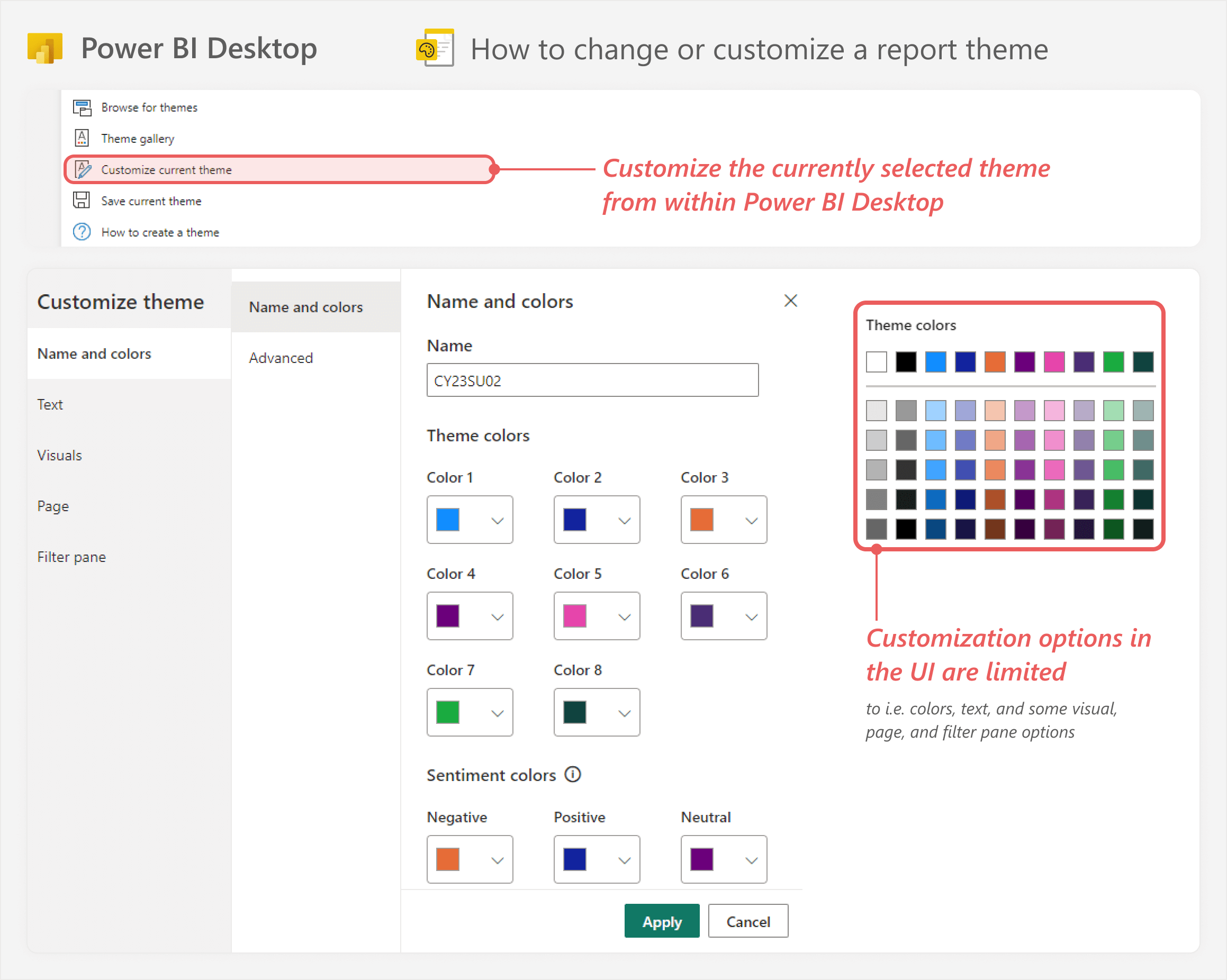This screenshot has width=1227, height=980.
Task: Open Browse for themes
Action: pyautogui.click(x=149, y=107)
